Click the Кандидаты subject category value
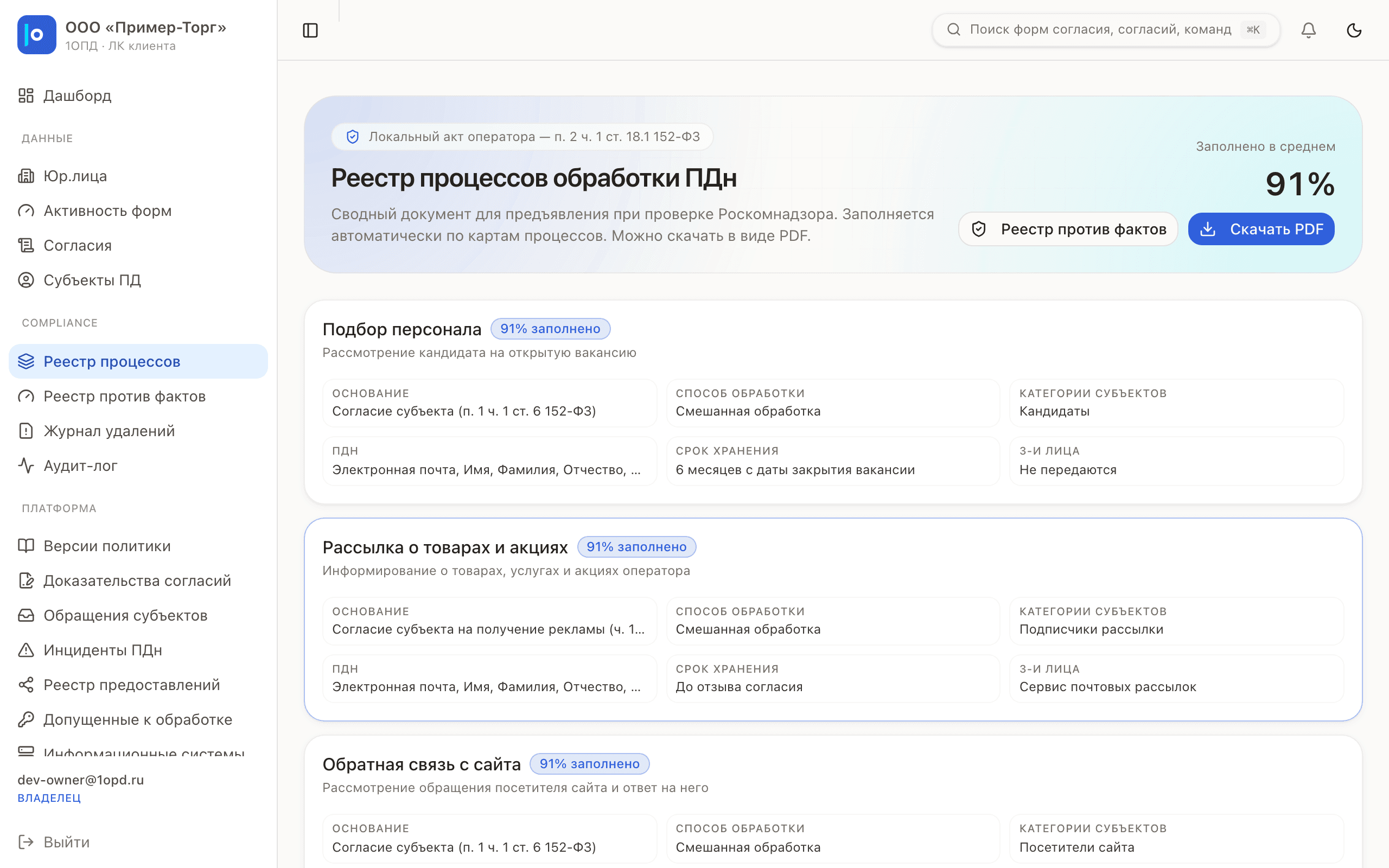The image size is (1389, 868). point(1054,411)
